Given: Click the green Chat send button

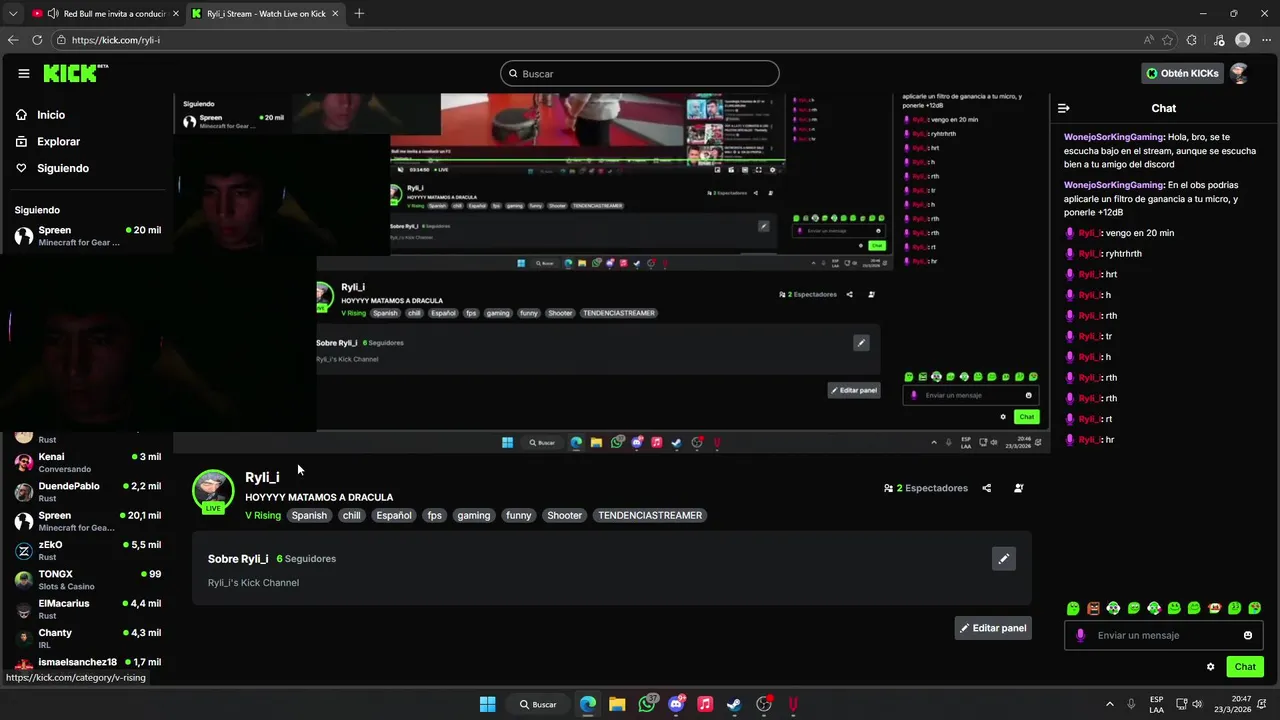Looking at the screenshot, I should (x=1245, y=667).
